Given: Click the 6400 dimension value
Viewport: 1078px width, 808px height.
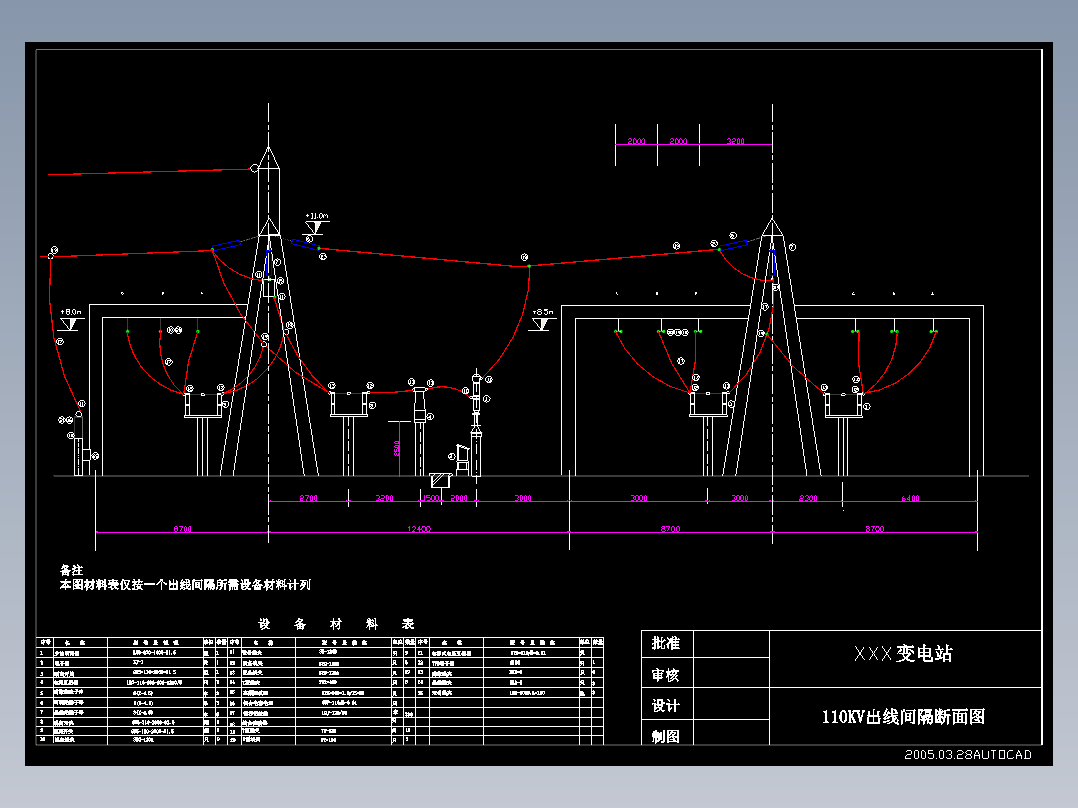Looking at the screenshot, I should 910,499.
